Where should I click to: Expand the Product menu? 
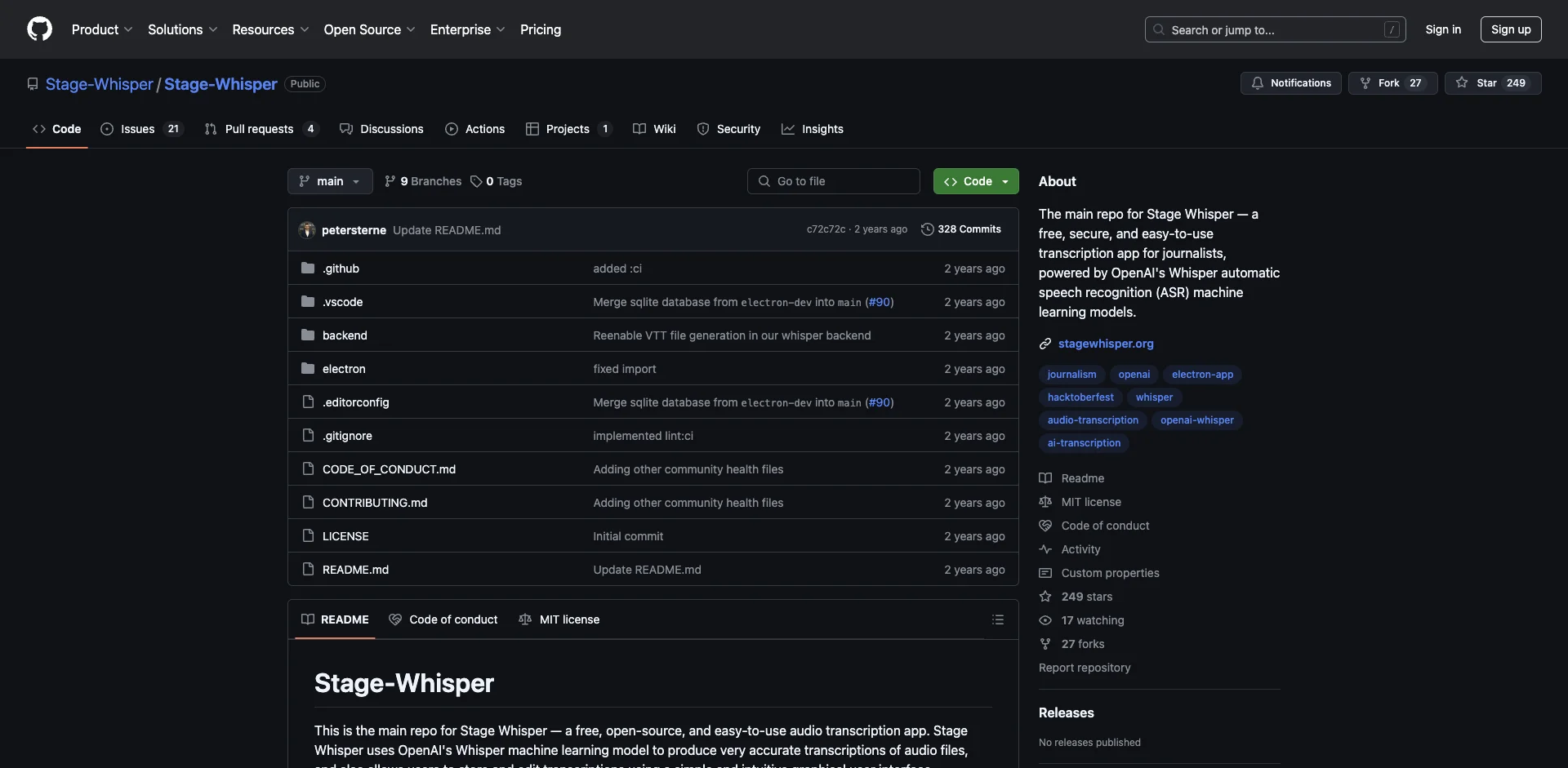(x=102, y=29)
